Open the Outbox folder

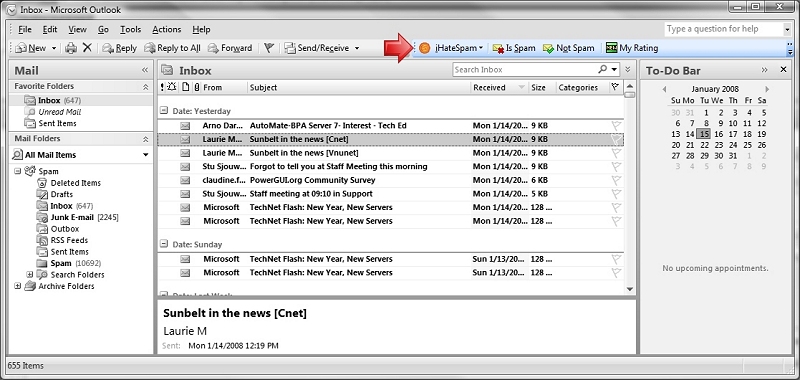(59, 229)
